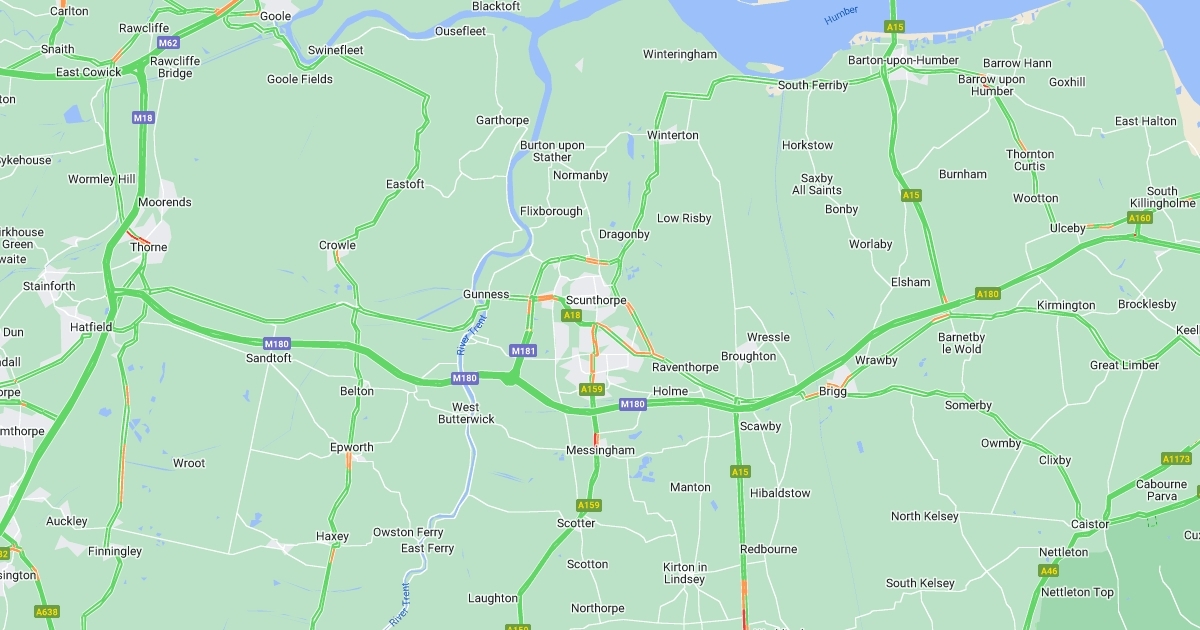Select the Scunthorpe town label

596,300
